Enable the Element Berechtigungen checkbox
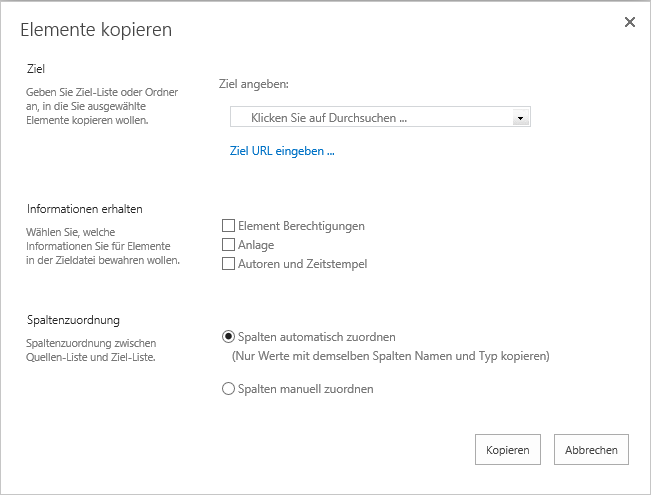Screen dimensions: 651x495 pyautogui.click(x=228, y=226)
